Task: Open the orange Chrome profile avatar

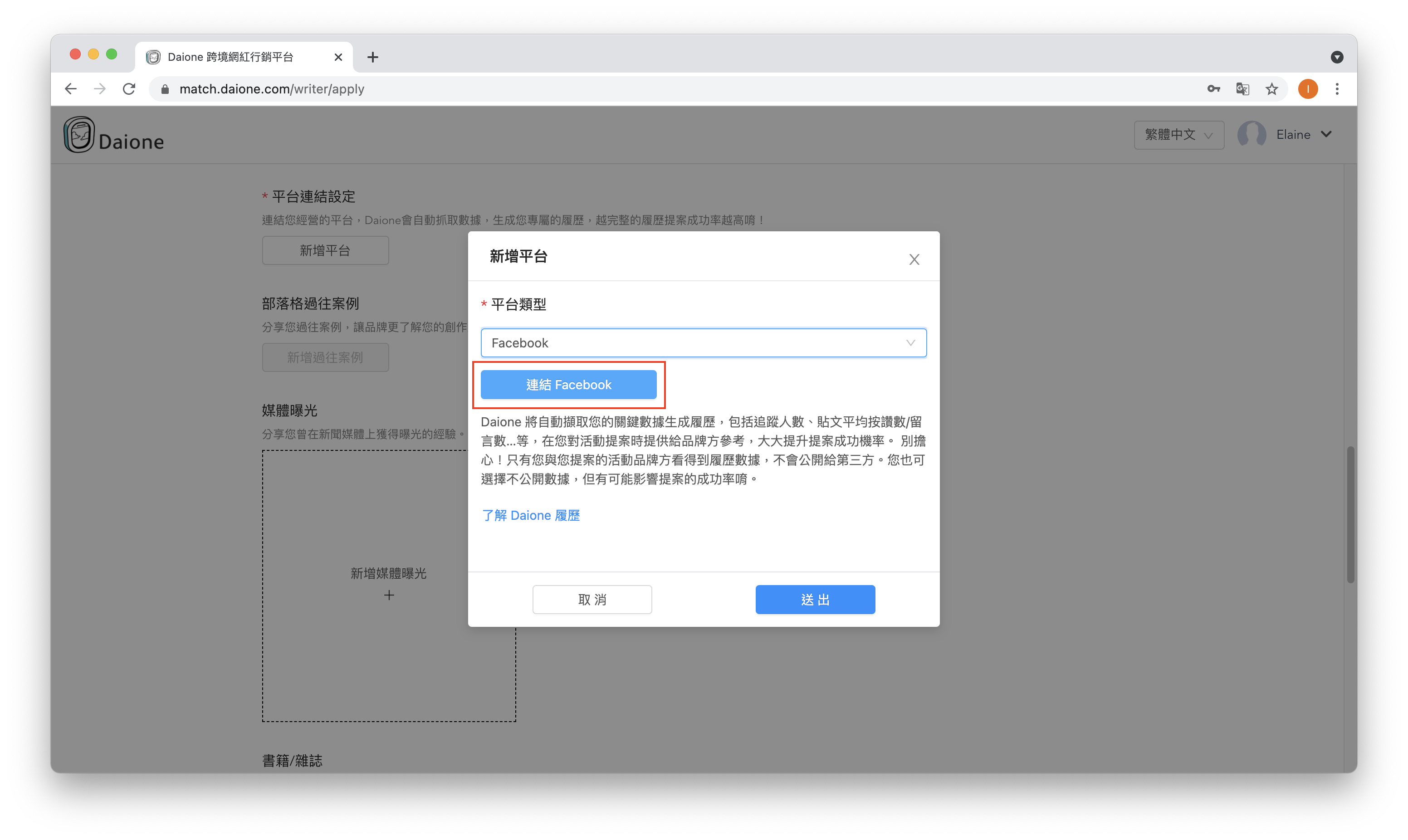Action: (1308, 89)
